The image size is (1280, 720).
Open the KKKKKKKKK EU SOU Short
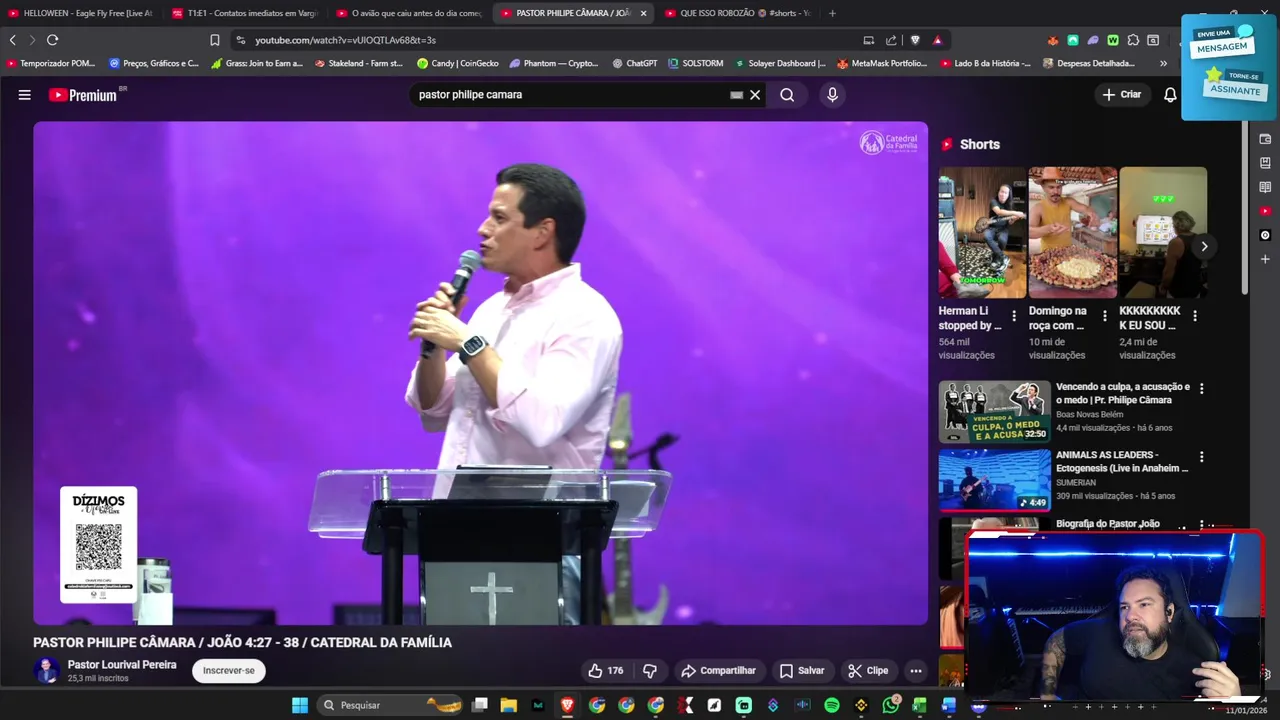(x=1163, y=233)
